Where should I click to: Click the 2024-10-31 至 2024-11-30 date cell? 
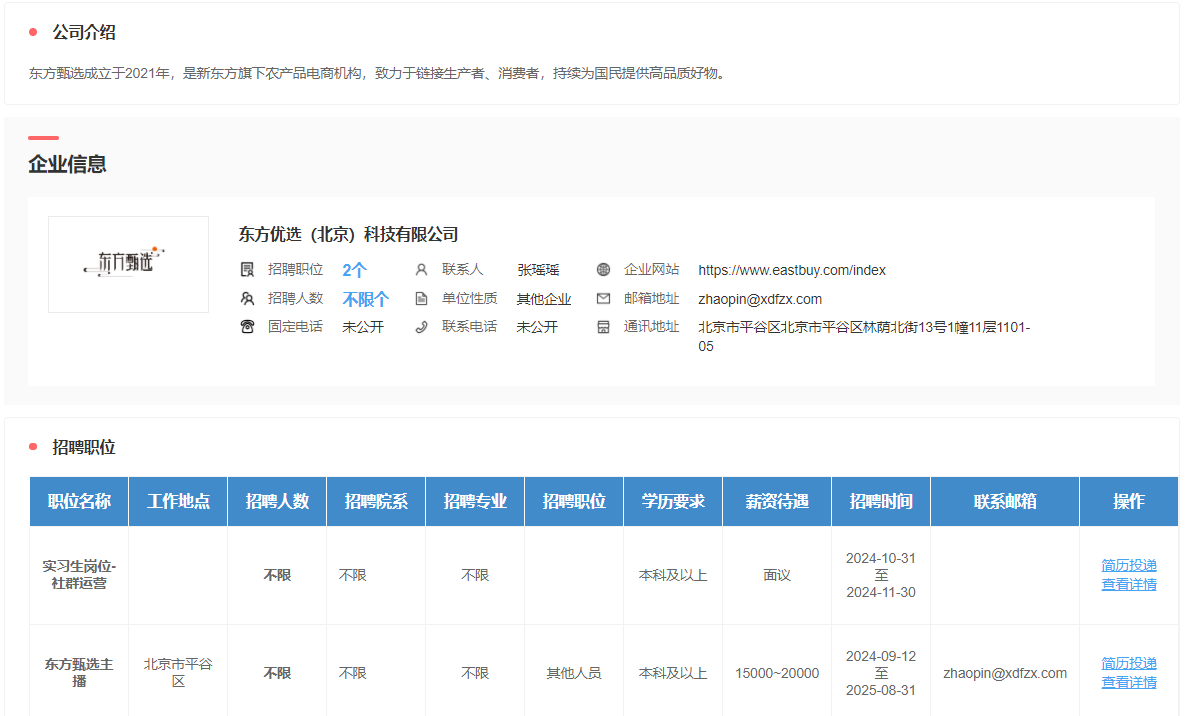881,575
